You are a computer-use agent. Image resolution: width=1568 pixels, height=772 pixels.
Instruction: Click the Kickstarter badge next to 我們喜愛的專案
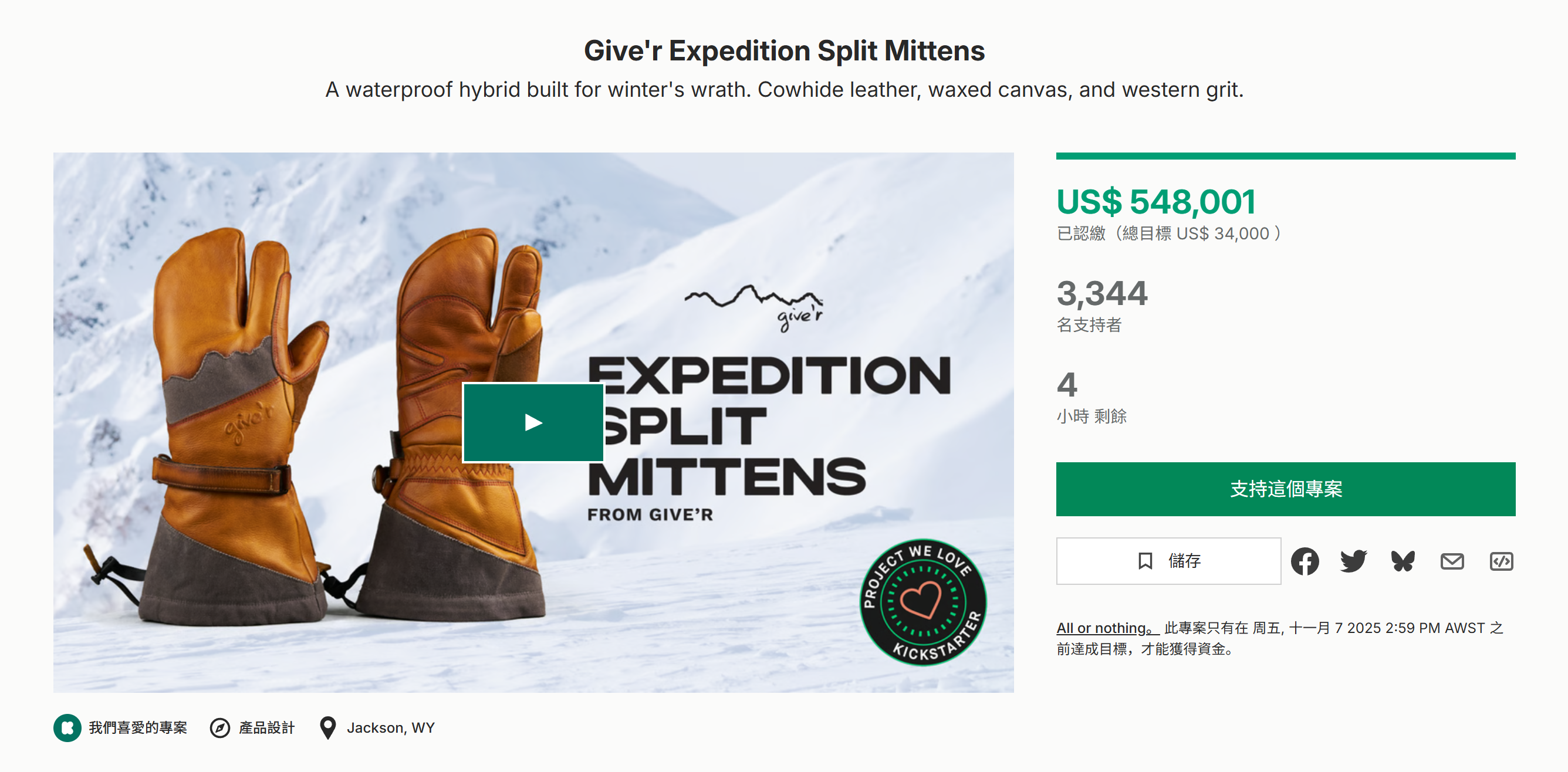click(67, 727)
